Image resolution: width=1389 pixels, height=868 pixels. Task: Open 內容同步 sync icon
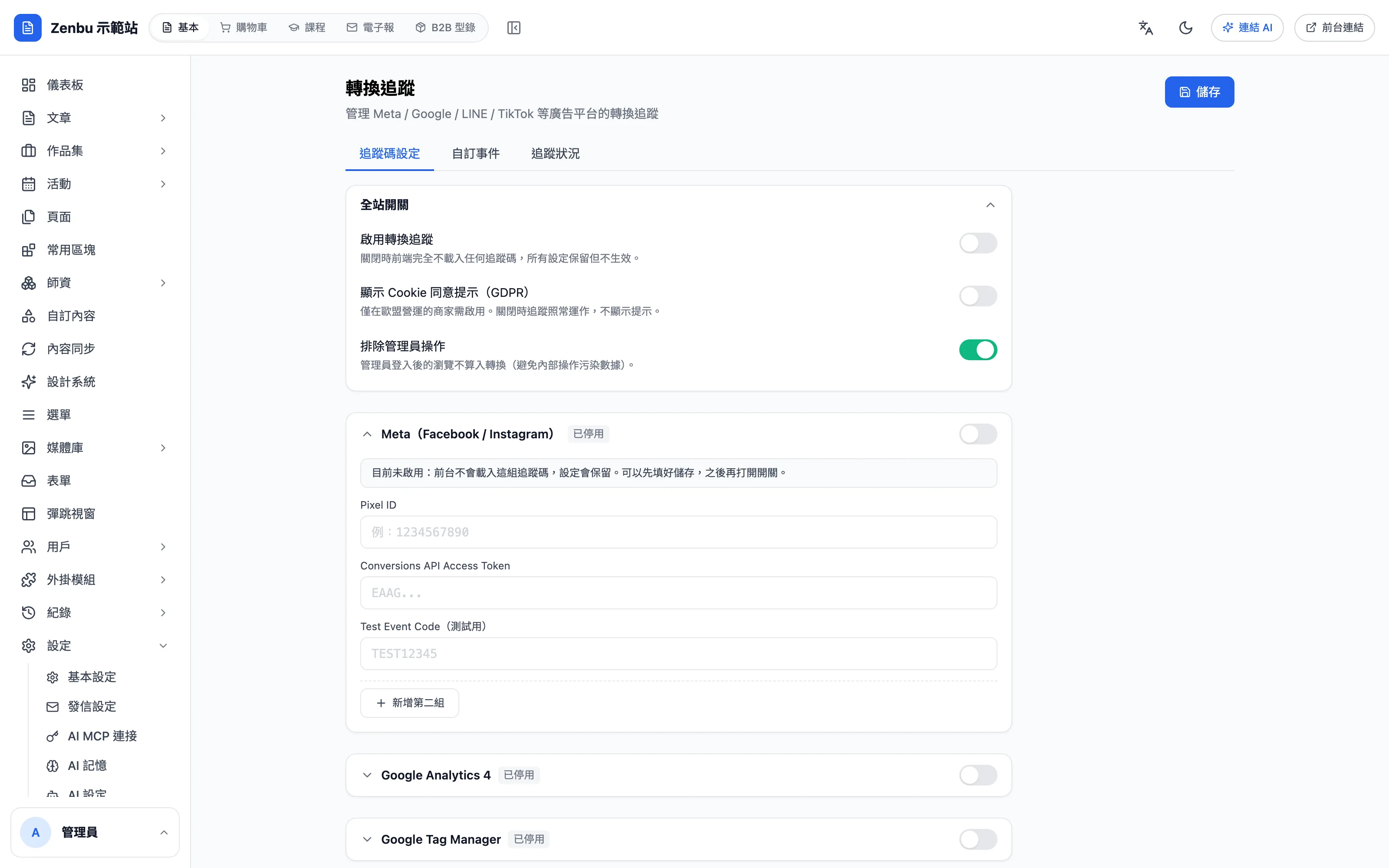(x=29, y=349)
